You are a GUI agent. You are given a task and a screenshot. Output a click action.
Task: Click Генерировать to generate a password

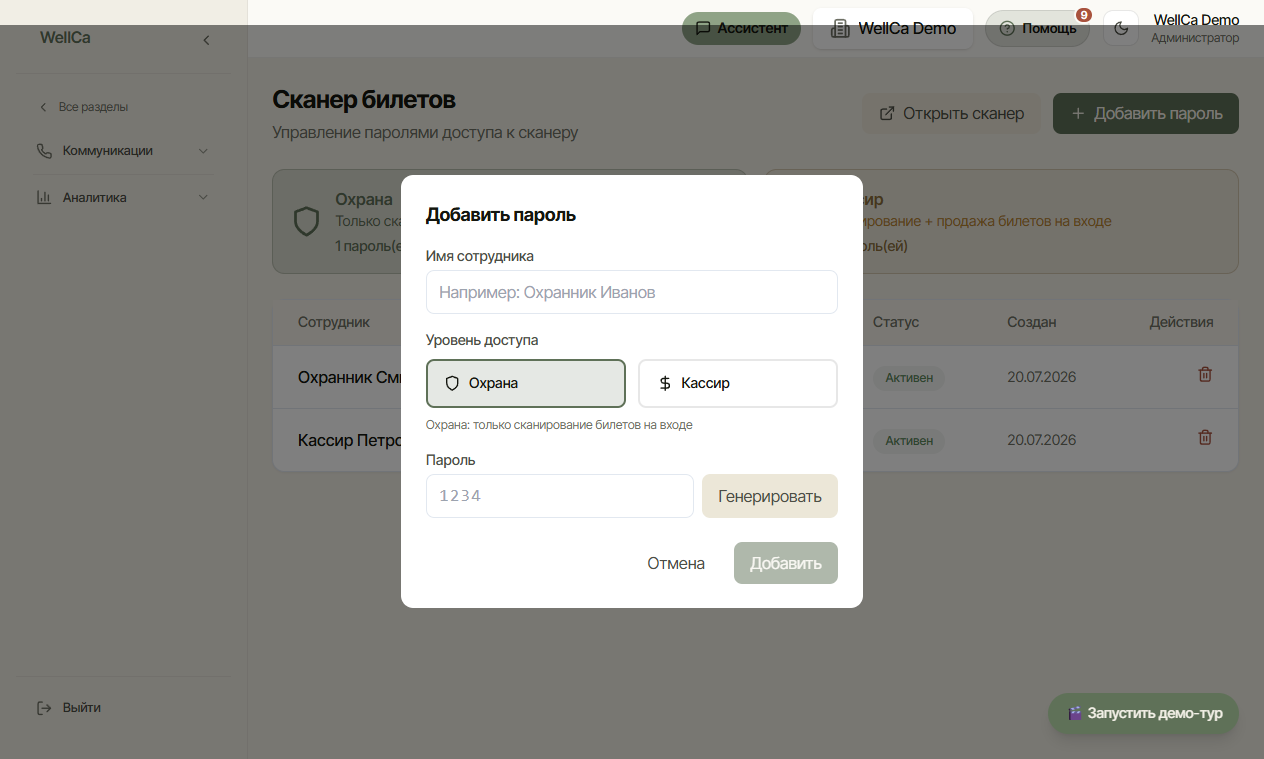tap(770, 496)
